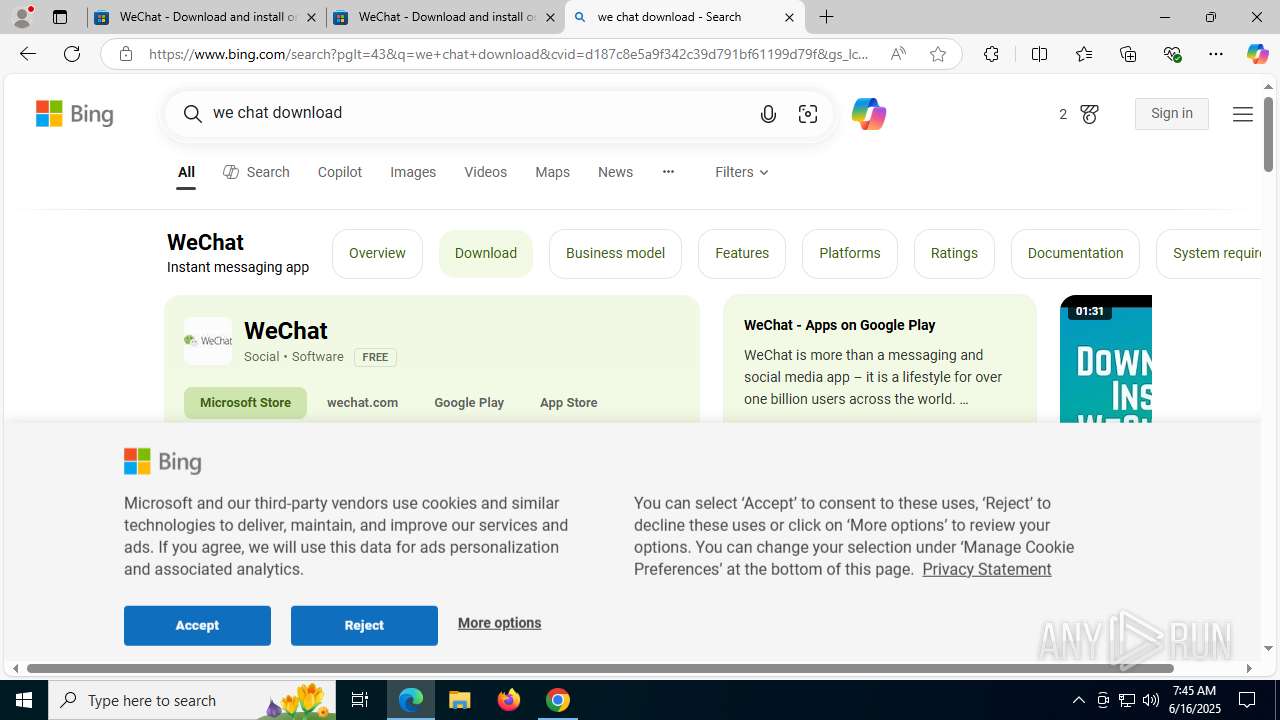Reject the cookie consent
This screenshot has width=1280, height=720.
[x=364, y=625]
